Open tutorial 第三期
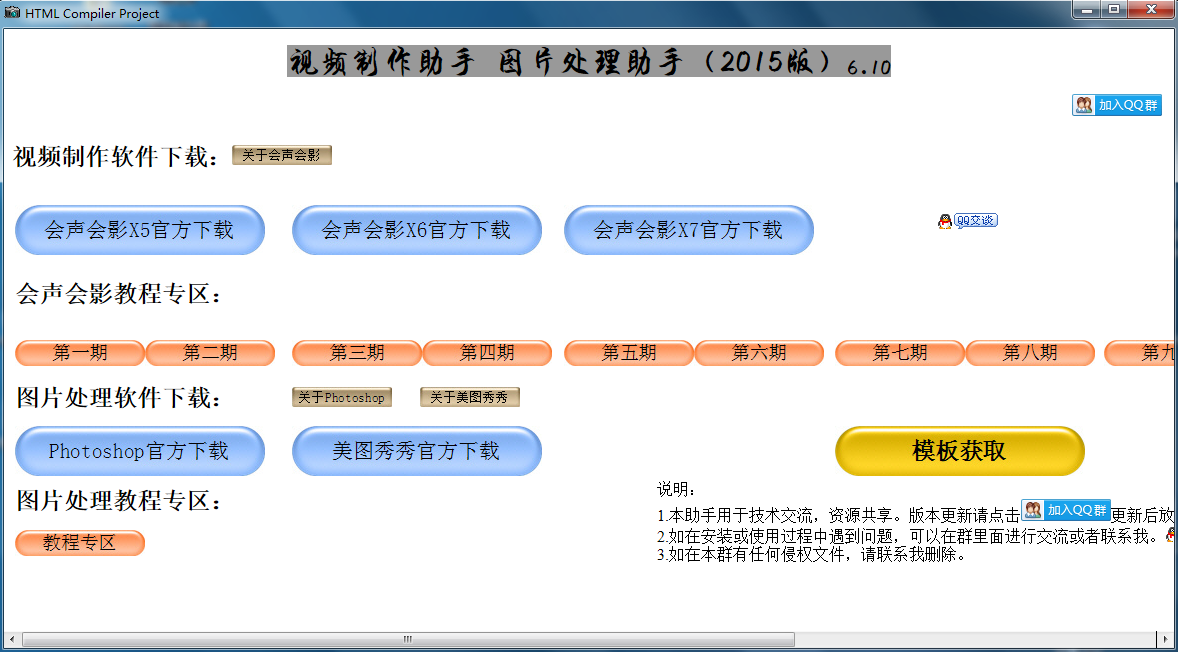Image resolution: width=1178 pixels, height=652 pixels. click(357, 353)
